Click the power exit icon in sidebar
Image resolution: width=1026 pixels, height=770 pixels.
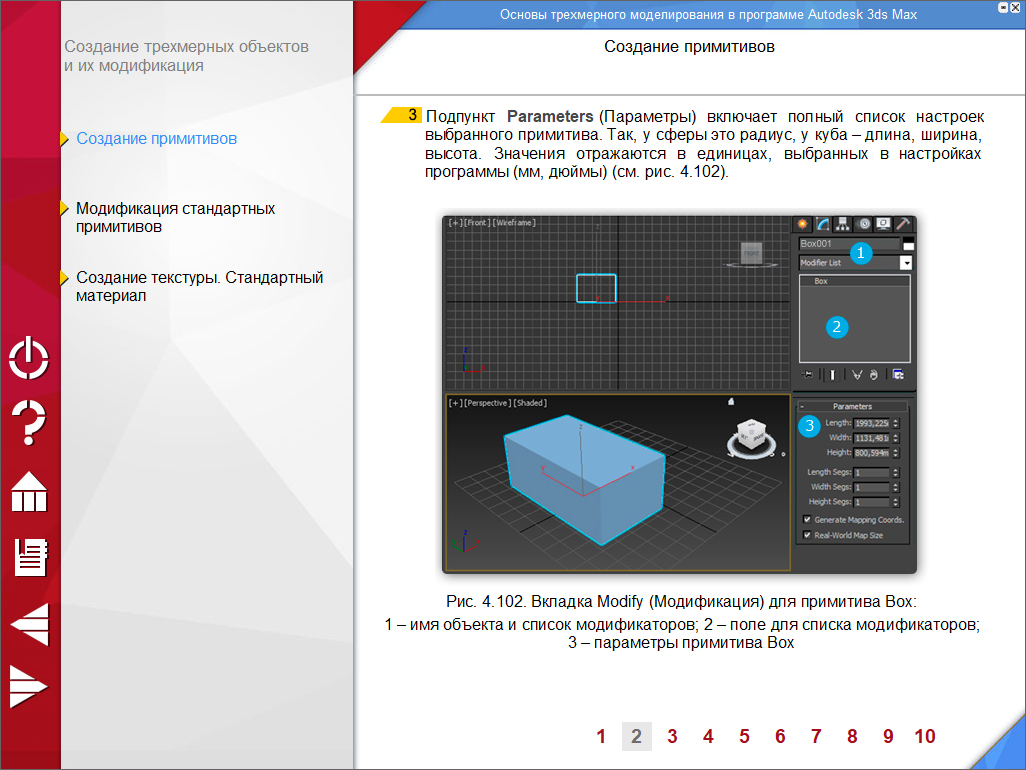(29, 358)
